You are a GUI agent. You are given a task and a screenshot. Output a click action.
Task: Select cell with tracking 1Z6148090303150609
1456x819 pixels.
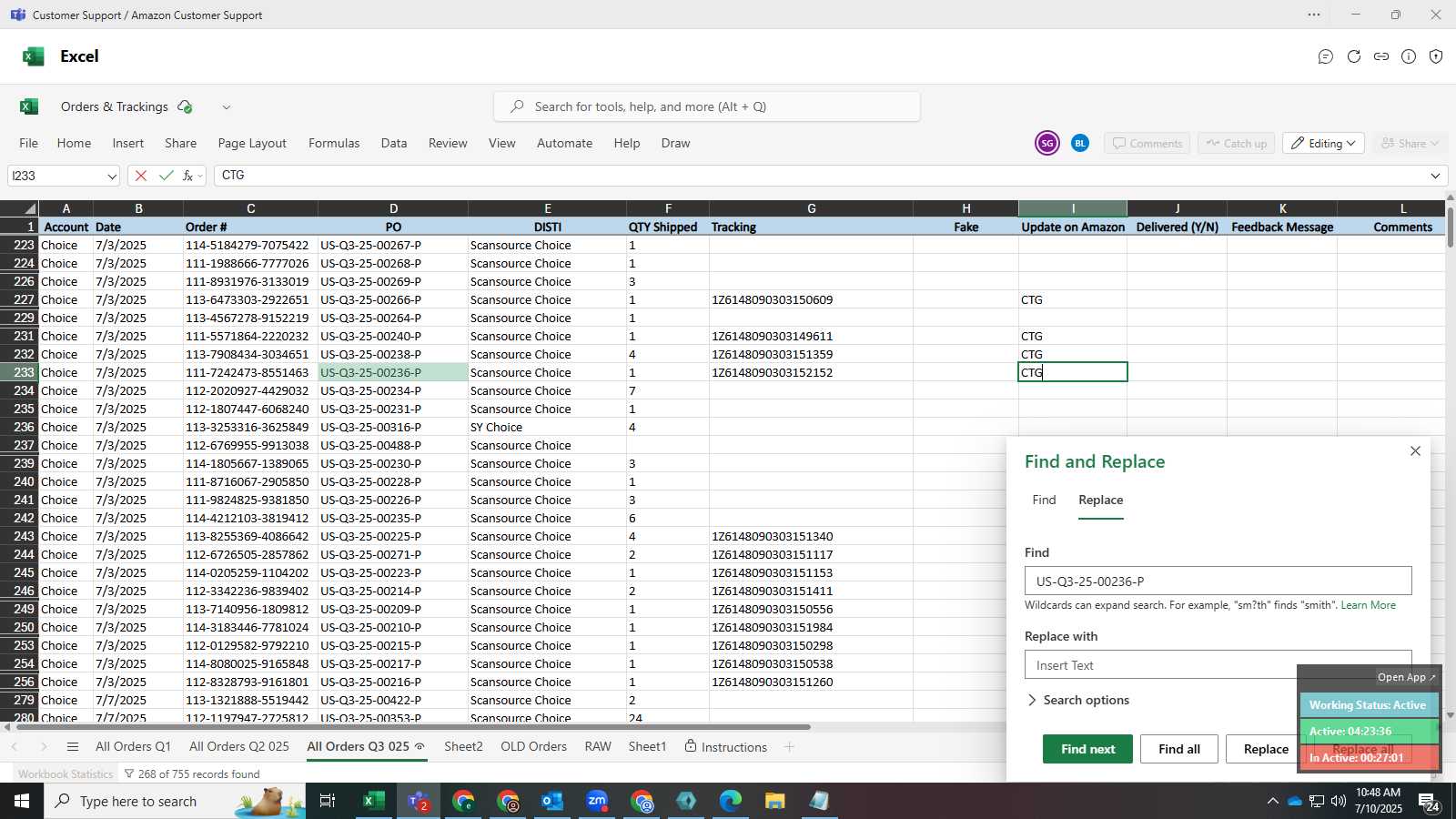pyautogui.click(x=811, y=299)
